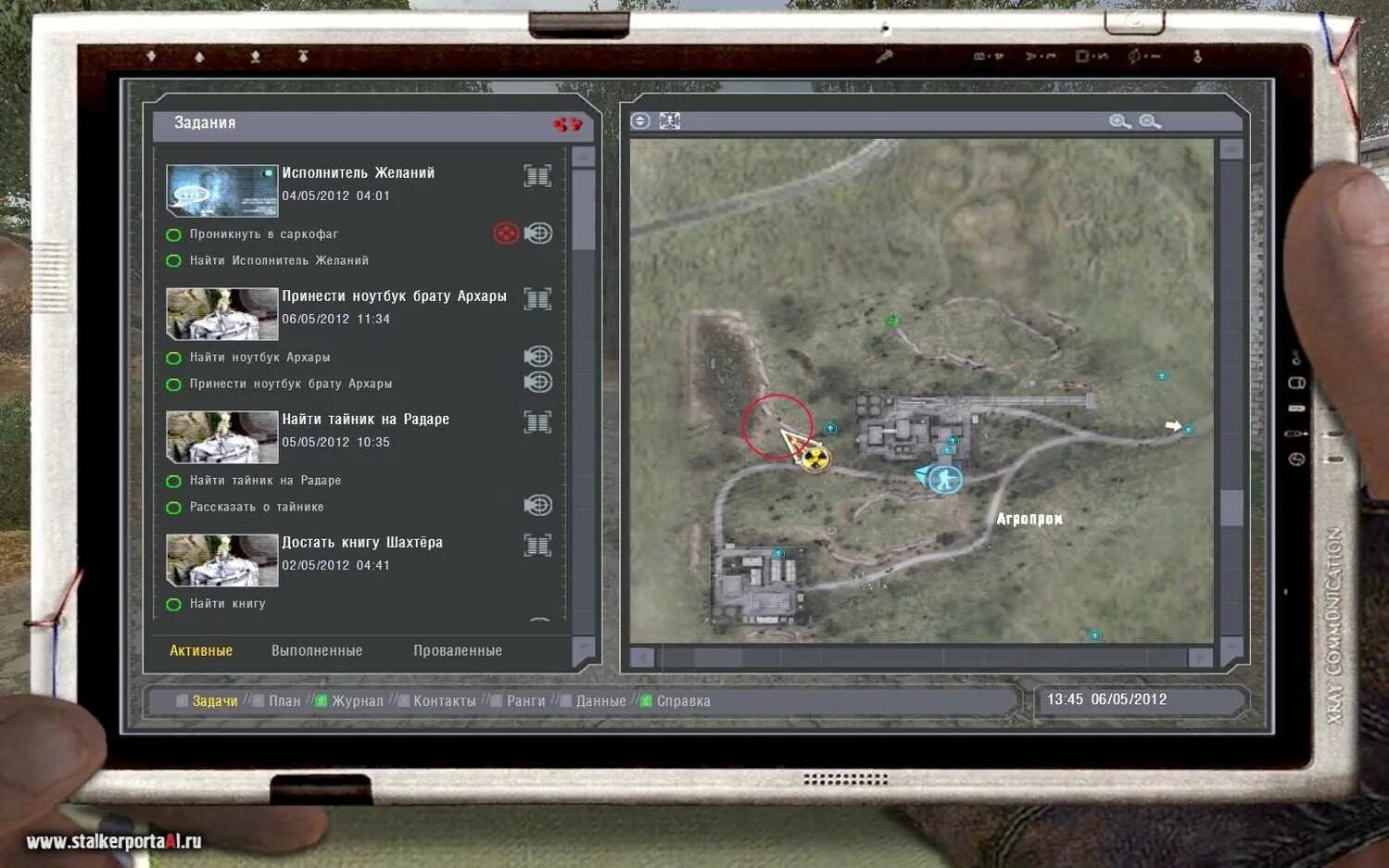Open the План section

(x=284, y=701)
